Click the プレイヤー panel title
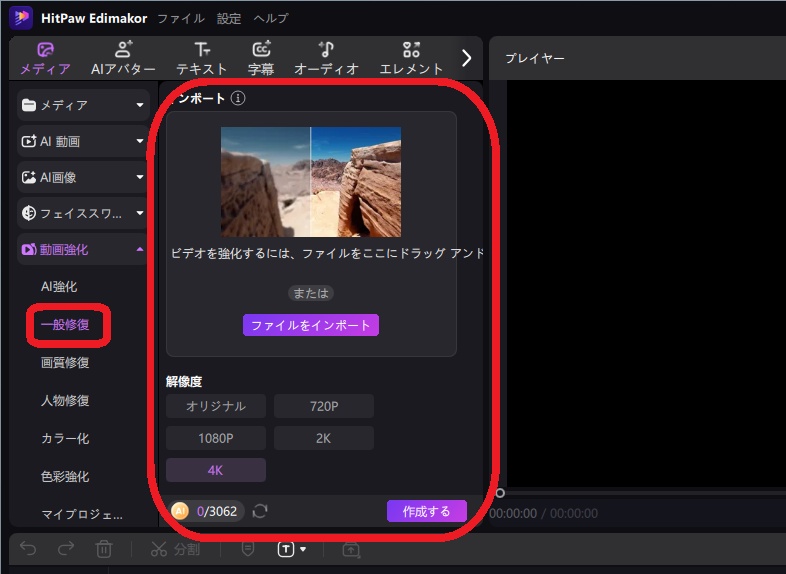This screenshot has width=786, height=574. click(535, 58)
